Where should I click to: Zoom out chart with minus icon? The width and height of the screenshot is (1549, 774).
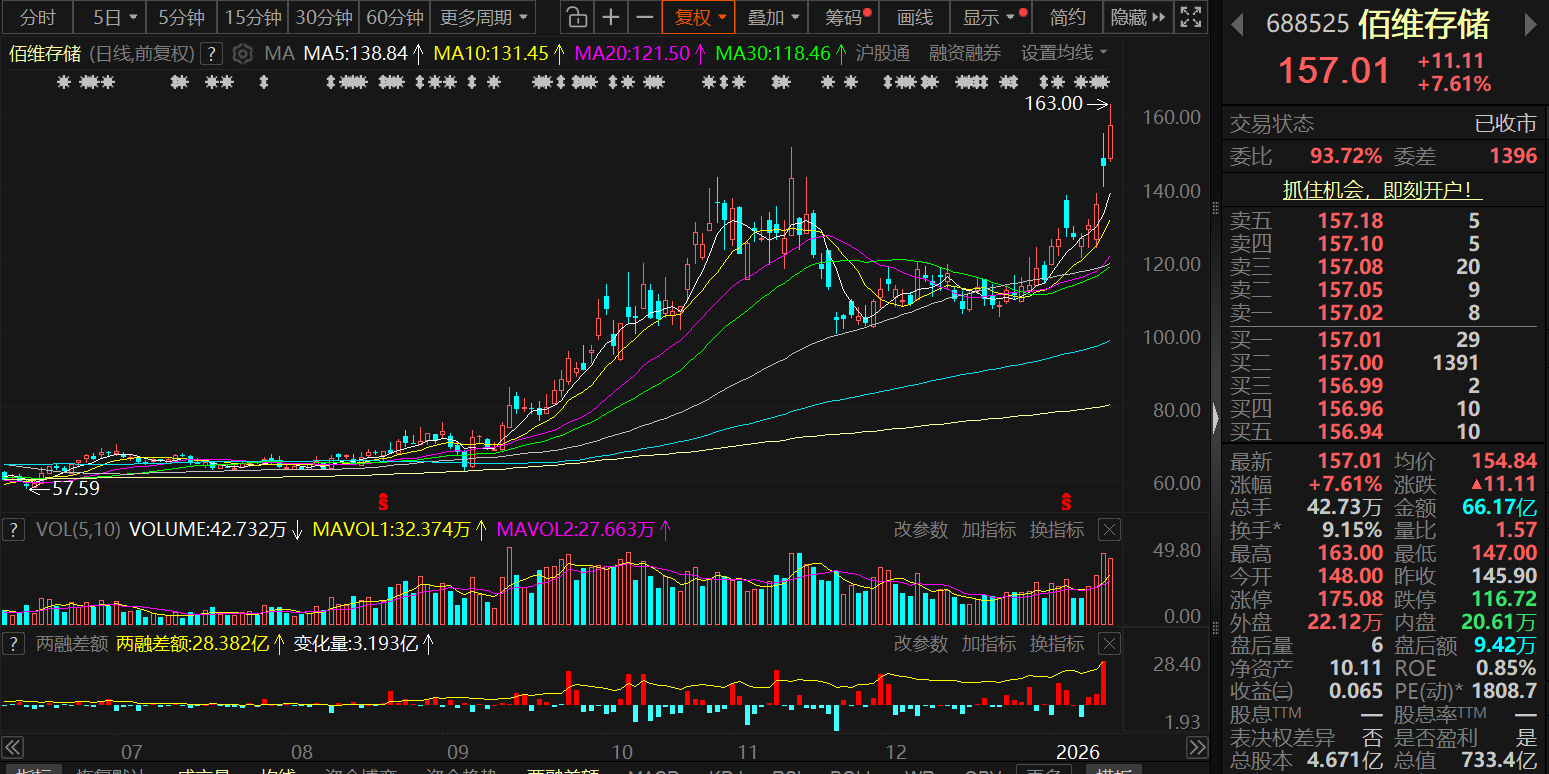coord(645,17)
